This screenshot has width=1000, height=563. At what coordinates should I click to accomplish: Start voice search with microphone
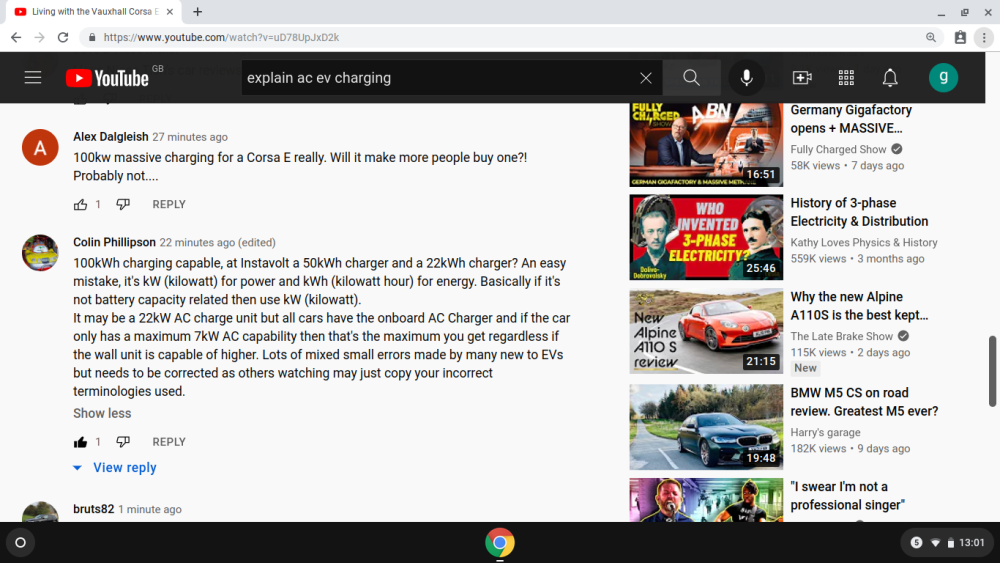point(746,78)
